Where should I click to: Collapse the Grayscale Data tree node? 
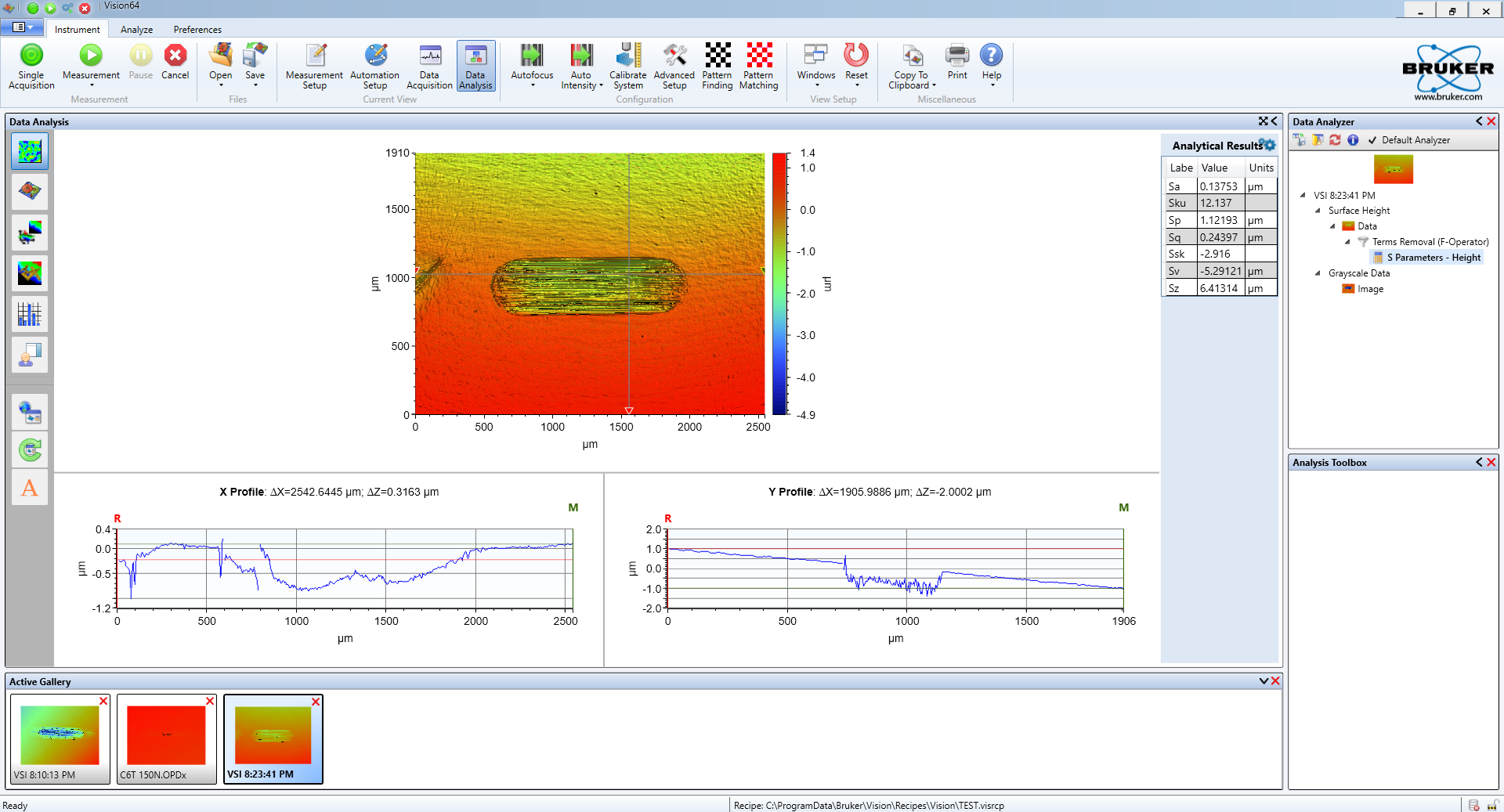point(1318,273)
